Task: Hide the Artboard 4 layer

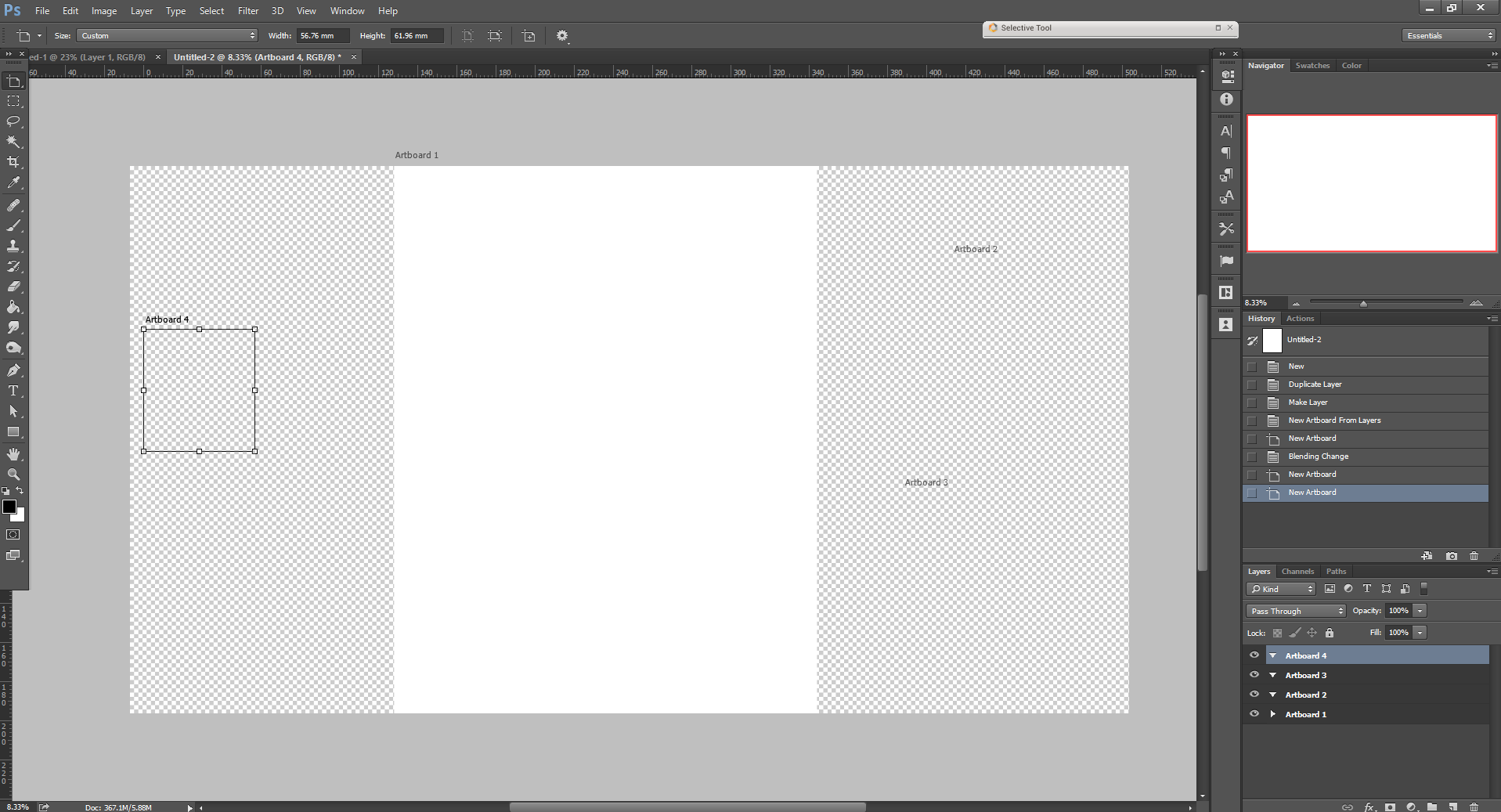Action: coord(1254,655)
